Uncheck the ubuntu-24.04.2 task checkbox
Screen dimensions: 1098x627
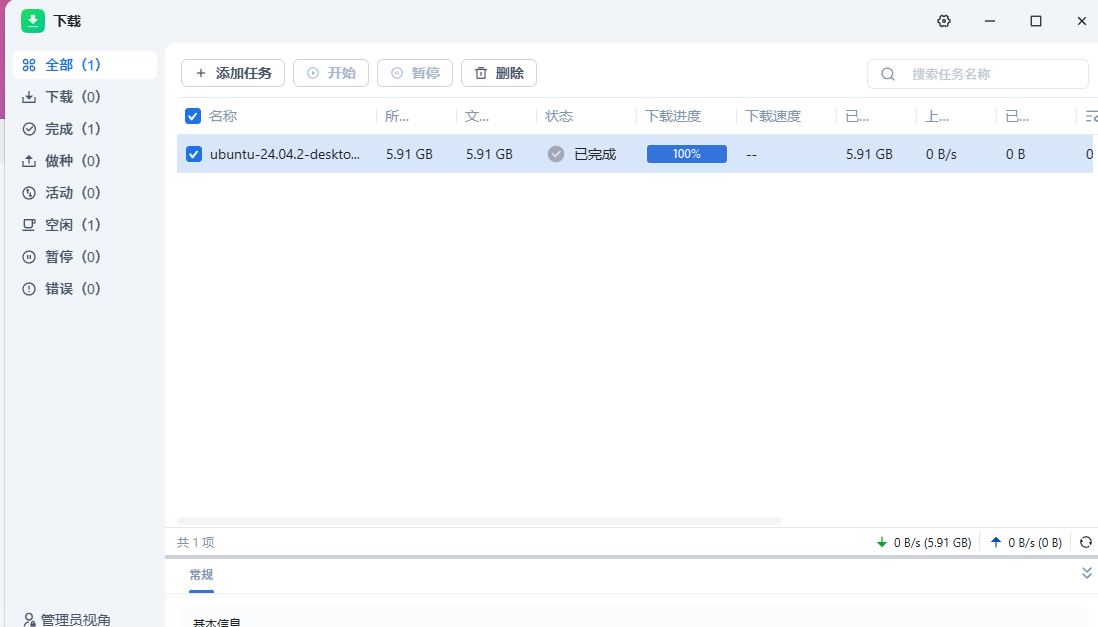[194, 154]
